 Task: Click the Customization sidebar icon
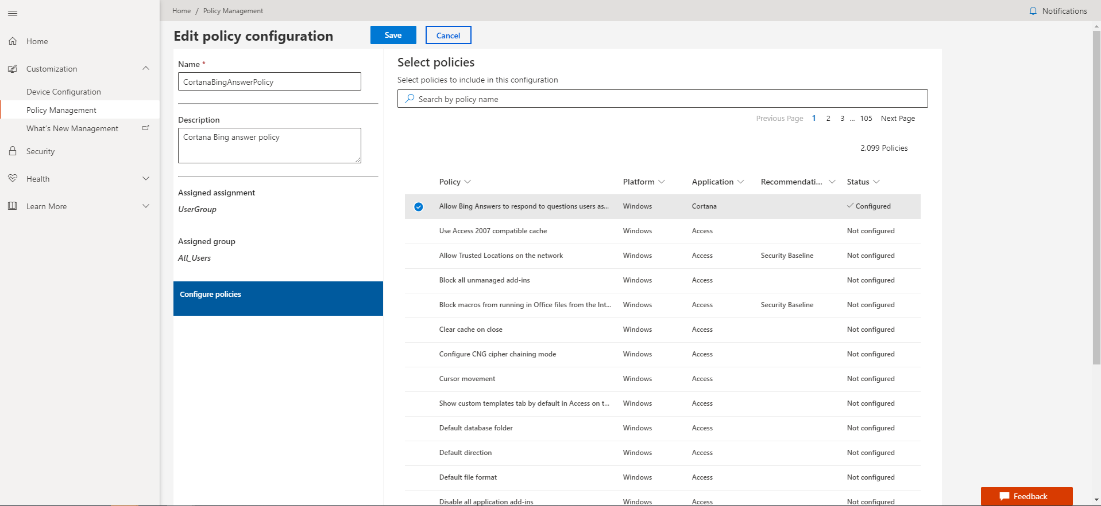12,69
